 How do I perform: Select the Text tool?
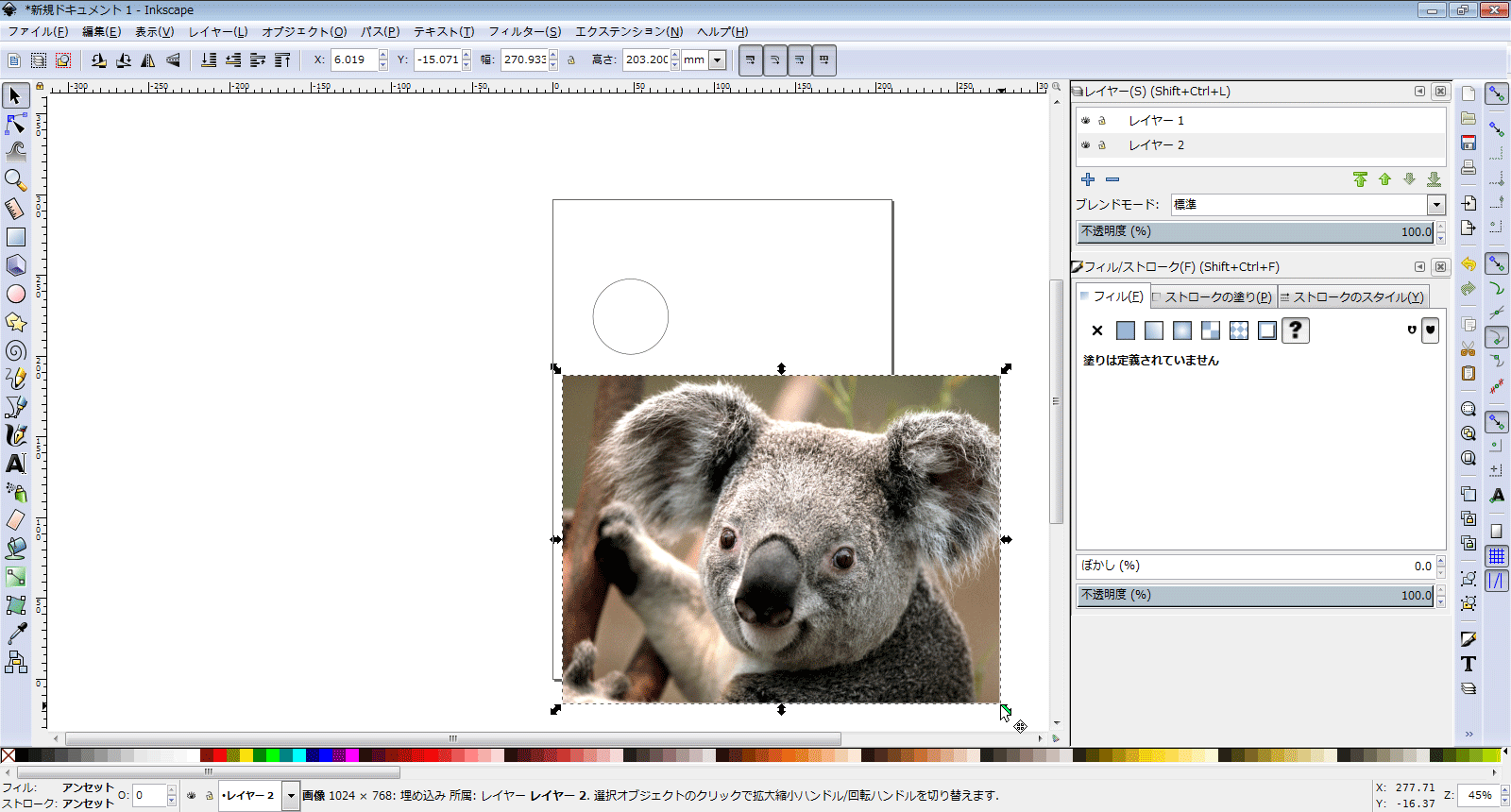[x=16, y=464]
